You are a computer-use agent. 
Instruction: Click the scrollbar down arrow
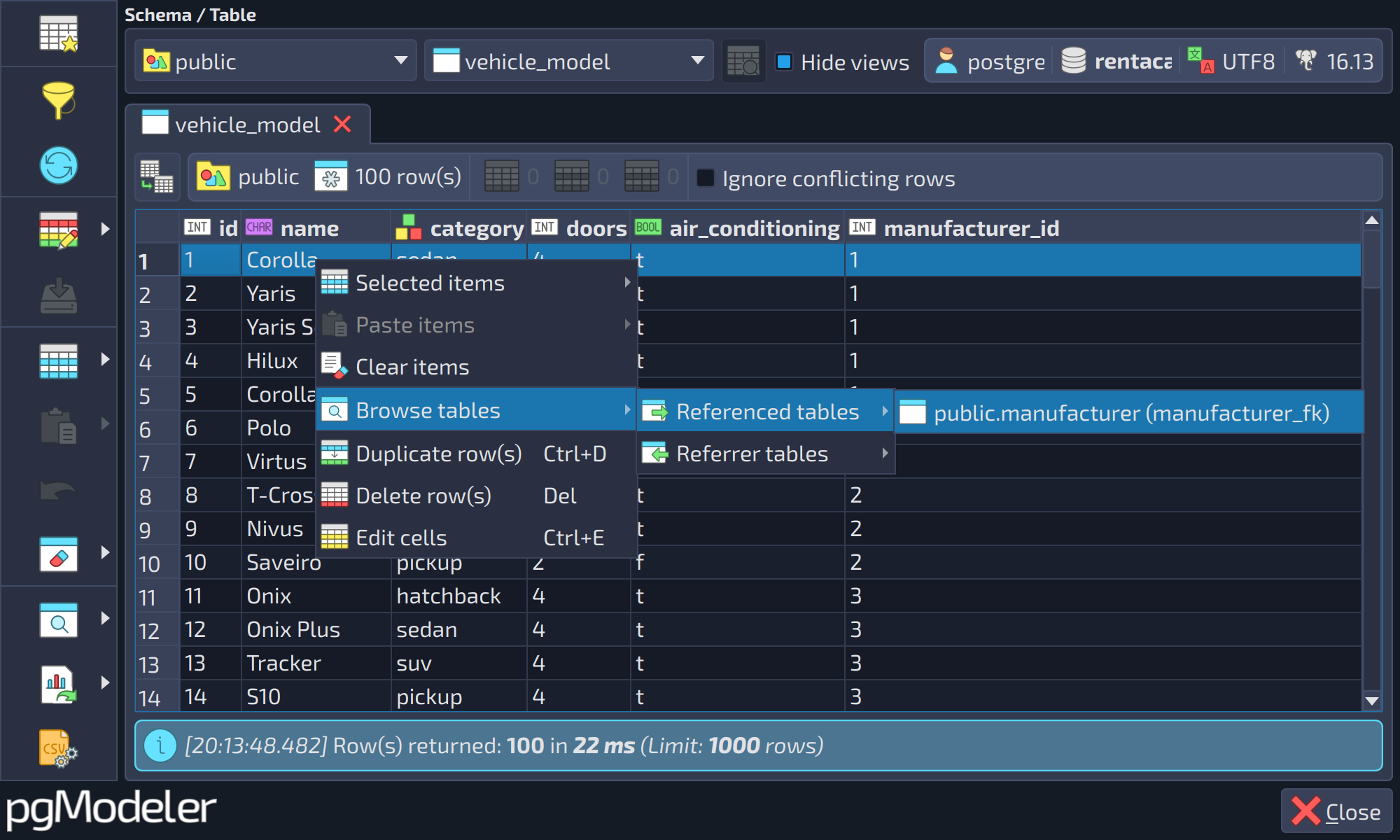pos(1372,701)
